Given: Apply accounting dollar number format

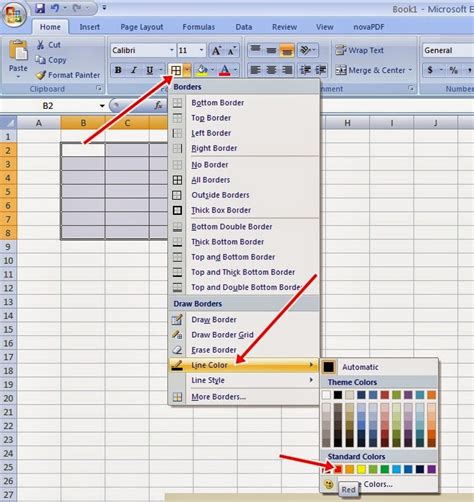Looking at the screenshot, I should (430, 70).
